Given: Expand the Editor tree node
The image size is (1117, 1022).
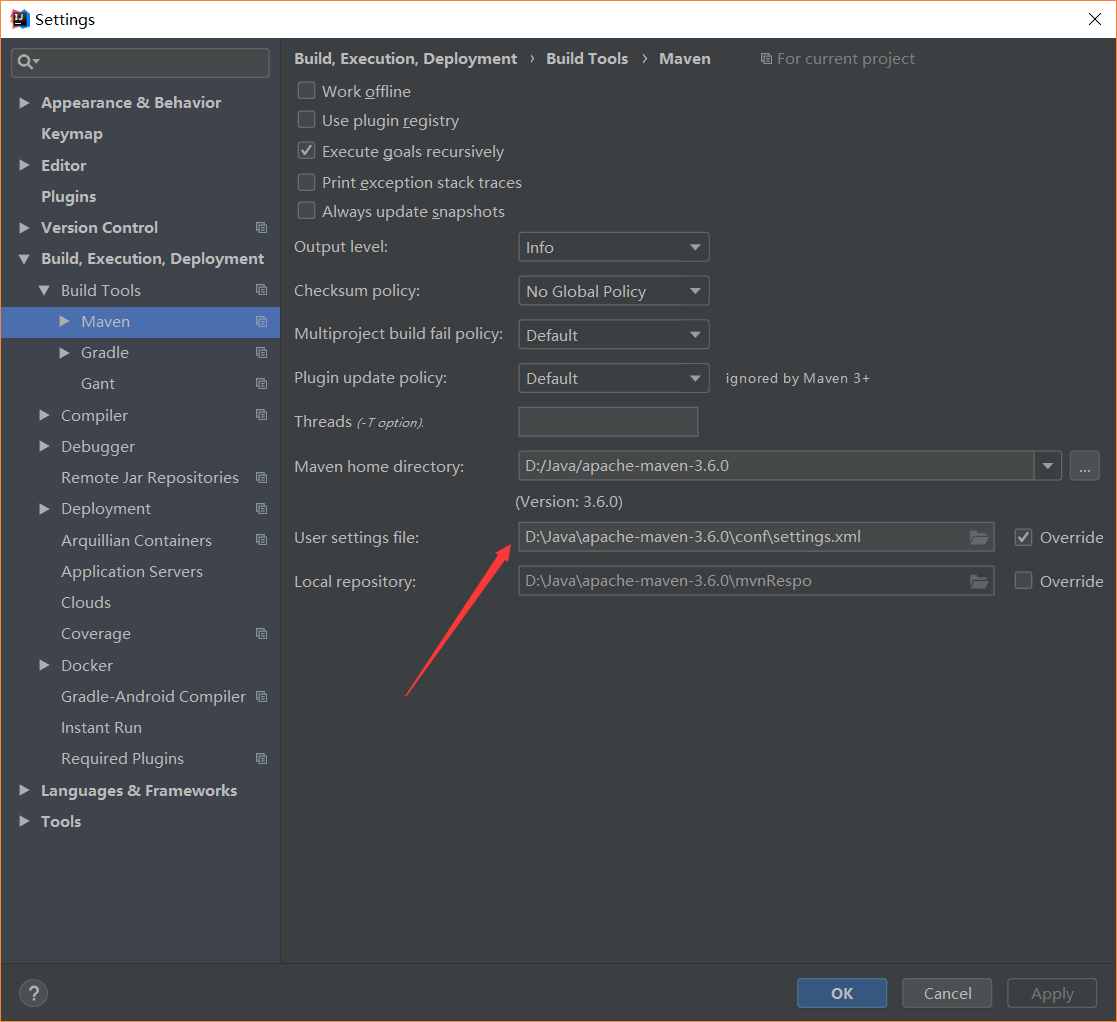Looking at the screenshot, I should pyautogui.click(x=24, y=165).
